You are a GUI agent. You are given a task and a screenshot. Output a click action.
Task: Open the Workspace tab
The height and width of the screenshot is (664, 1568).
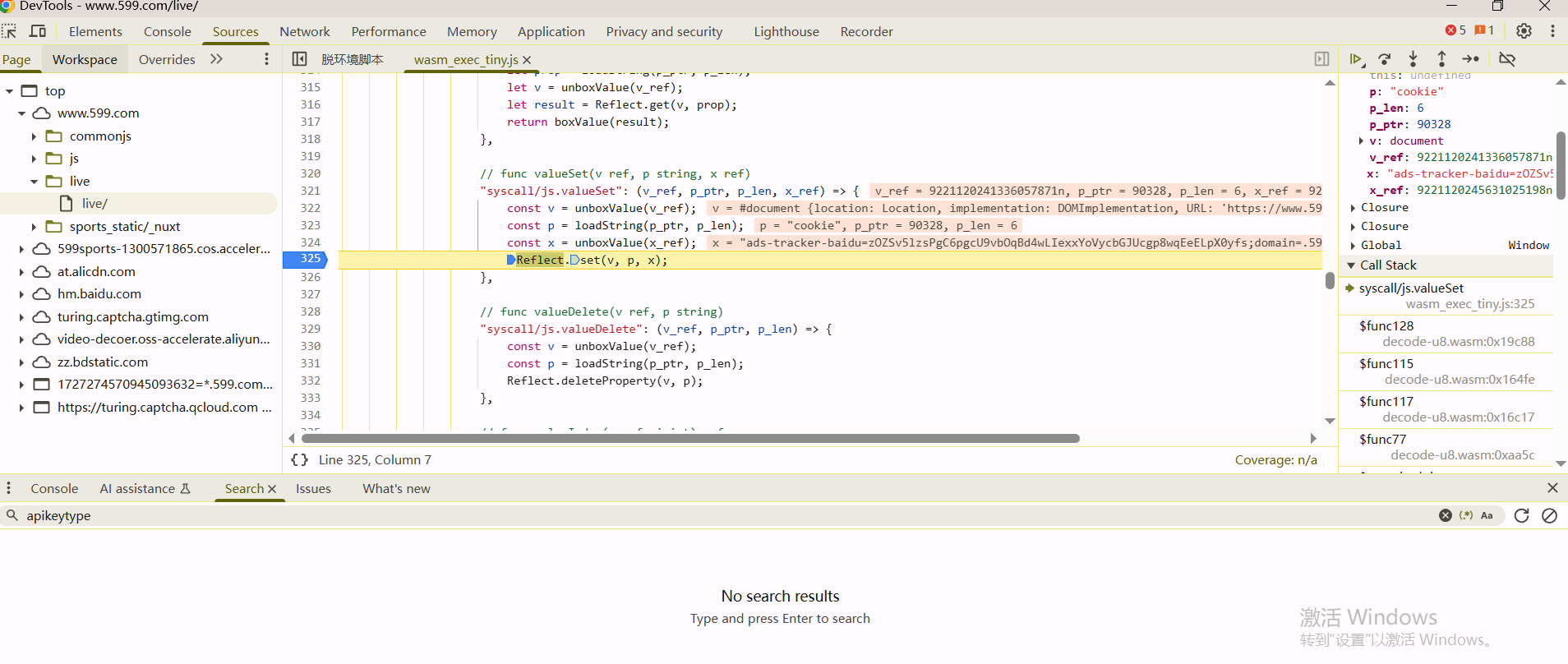pyautogui.click(x=85, y=59)
